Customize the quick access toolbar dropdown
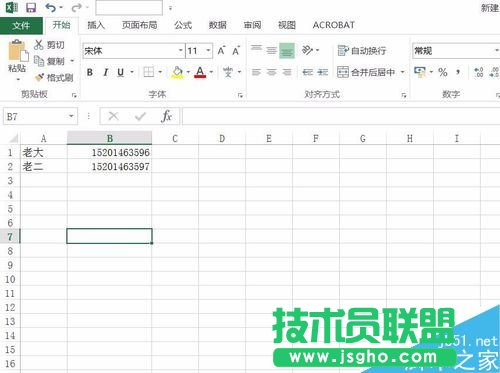Image resolution: width=500 pixels, height=373 pixels. pyautogui.click(x=170, y=8)
